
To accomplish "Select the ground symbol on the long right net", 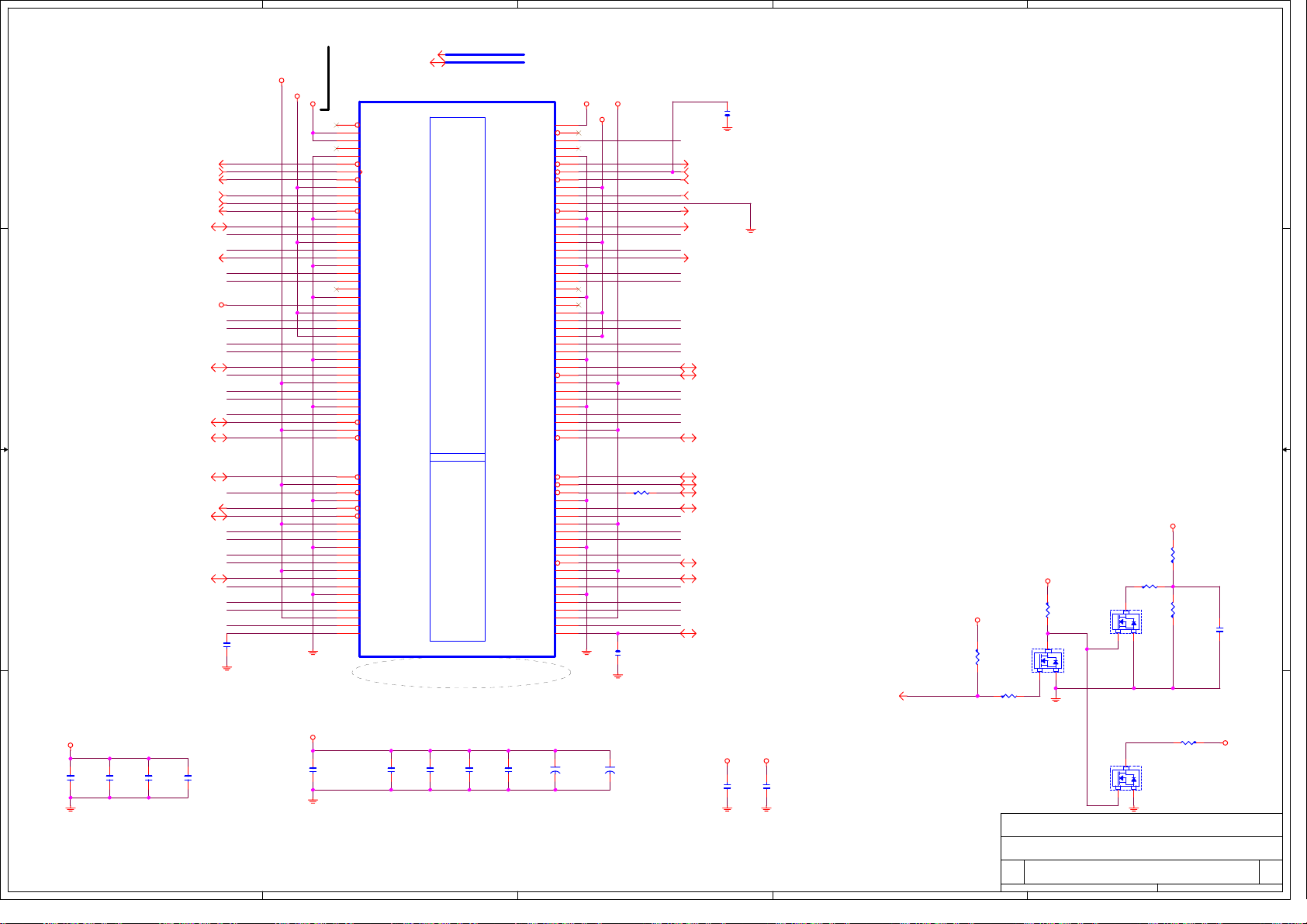I will pos(750,230).
